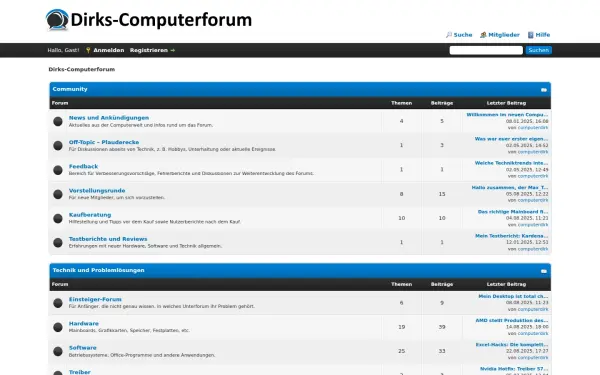The image size is (600, 375).
Task: Click the blue Suchen button
Action: [x=538, y=50]
